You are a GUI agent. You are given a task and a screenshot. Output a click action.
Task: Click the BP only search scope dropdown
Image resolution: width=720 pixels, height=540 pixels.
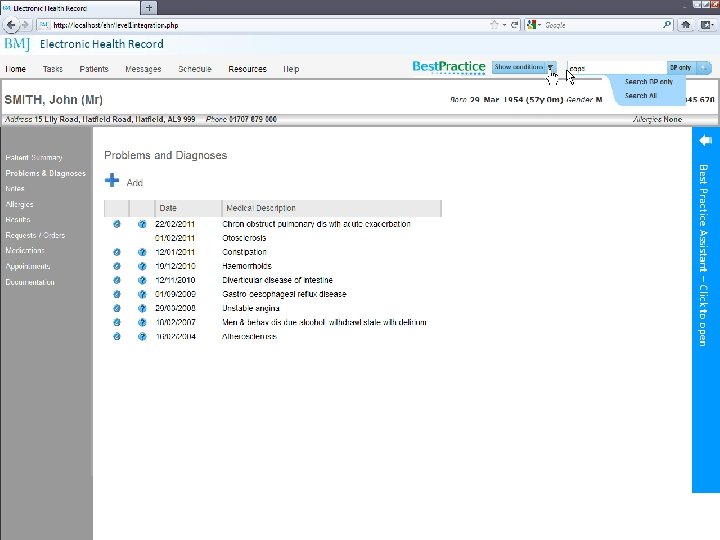(x=681, y=68)
